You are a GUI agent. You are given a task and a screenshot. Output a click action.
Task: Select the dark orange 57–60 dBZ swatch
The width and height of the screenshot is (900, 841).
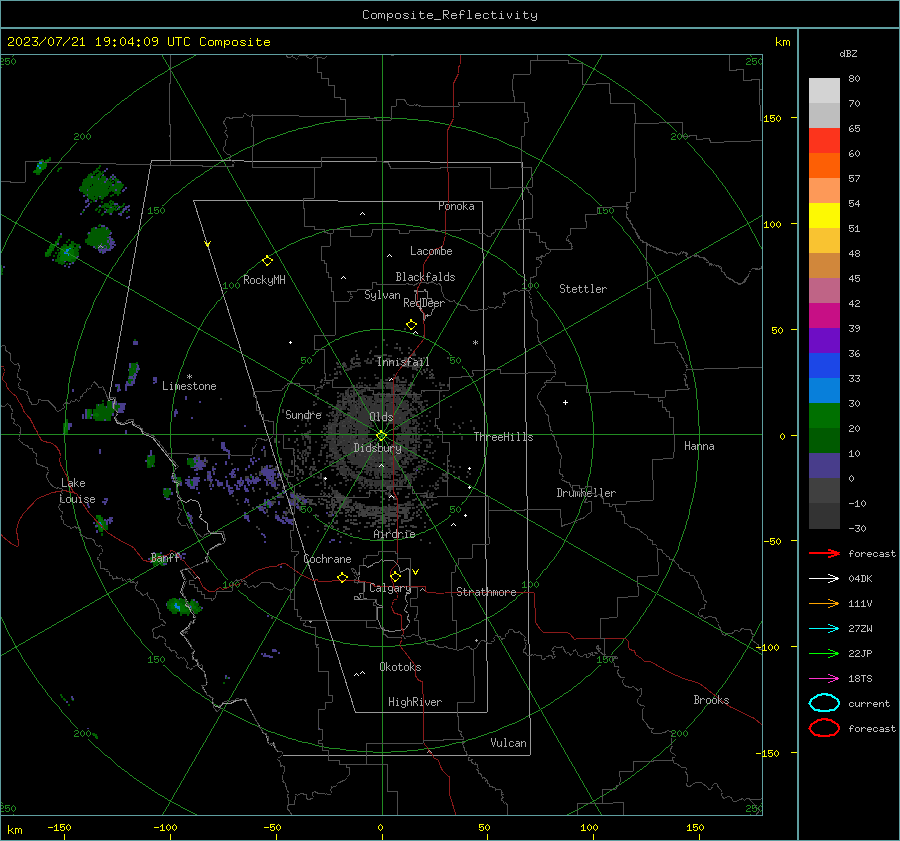point(824,166)
